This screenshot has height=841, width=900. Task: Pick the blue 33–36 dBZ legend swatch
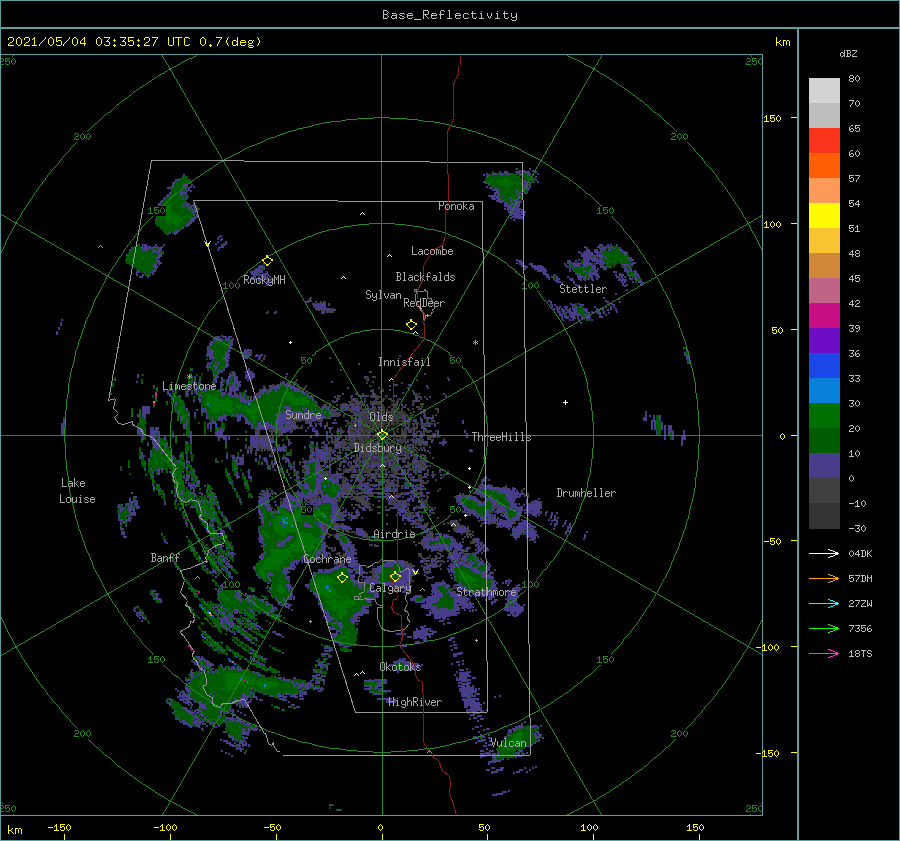pyautogui.click(x=824, y=366)
